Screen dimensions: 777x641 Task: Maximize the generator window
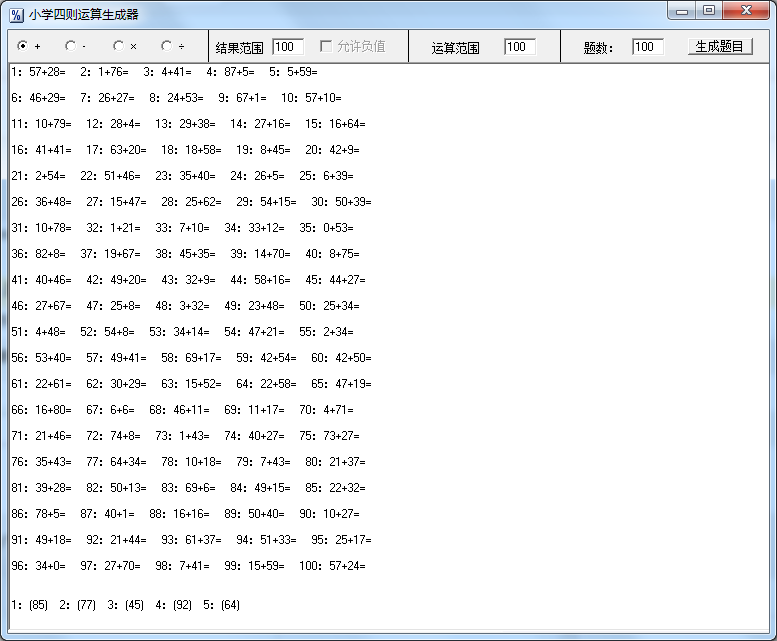click(x=709, y=12)
